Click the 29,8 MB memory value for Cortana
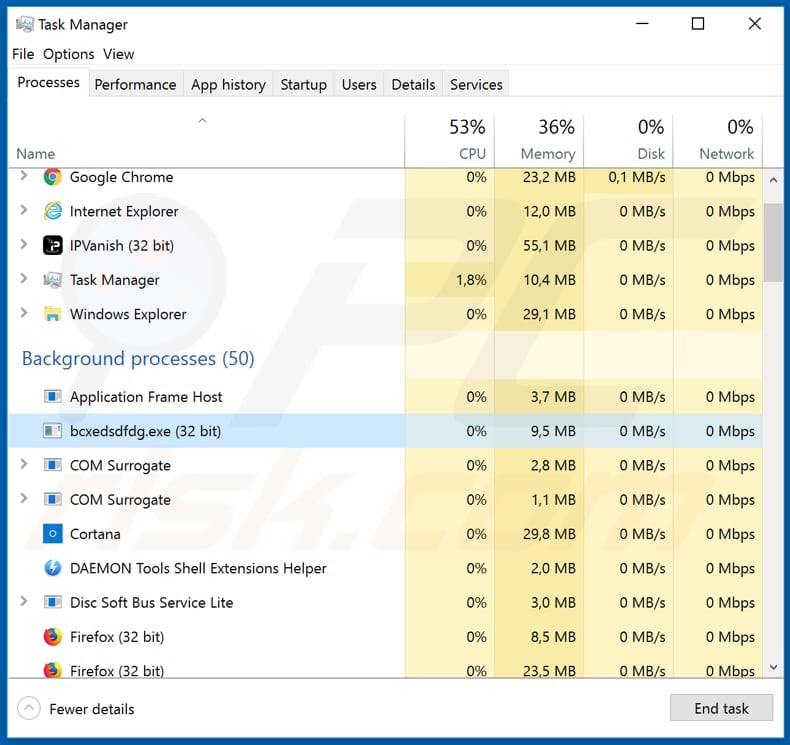This screenshot has width=790, height=745. [549, 534]
